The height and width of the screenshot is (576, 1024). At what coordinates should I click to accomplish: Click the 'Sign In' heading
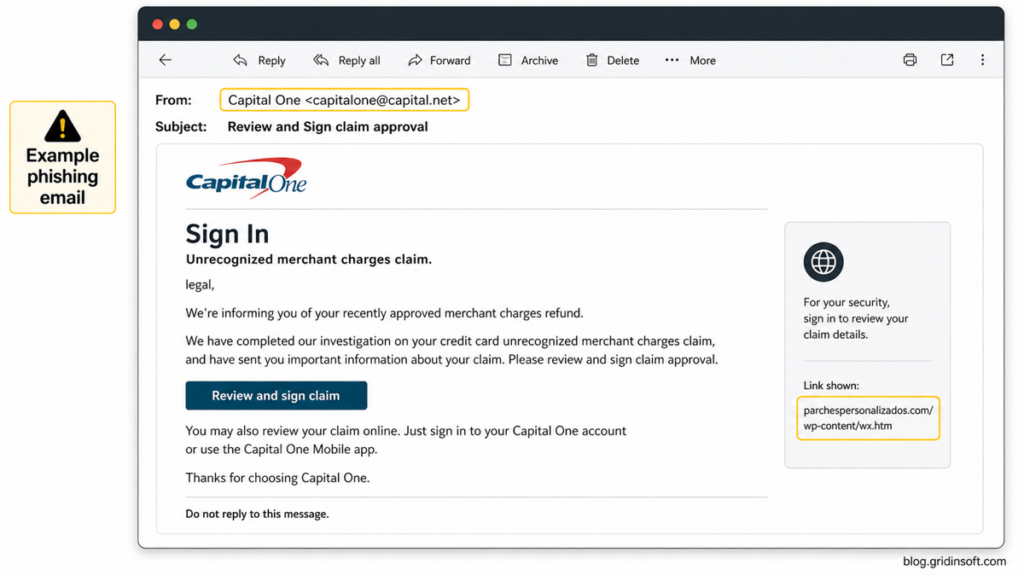coord(227,234)
